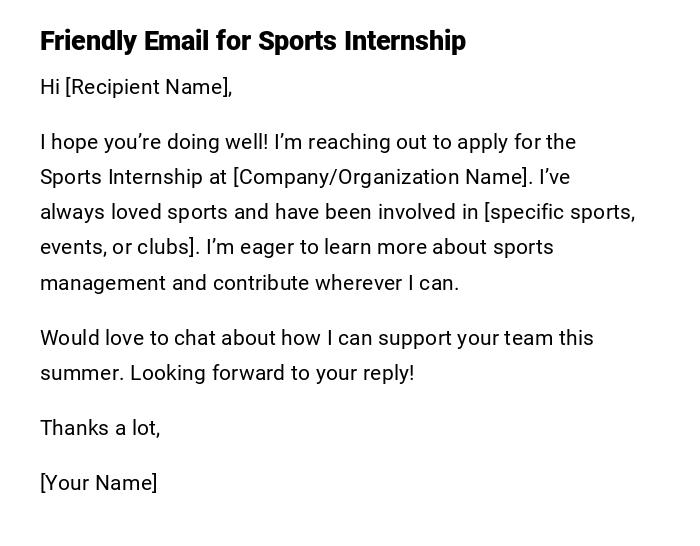The height and width of the screenshot is (546, 700).
Task: Click the words "management and contribute"
Action: [x=174, y=282]
